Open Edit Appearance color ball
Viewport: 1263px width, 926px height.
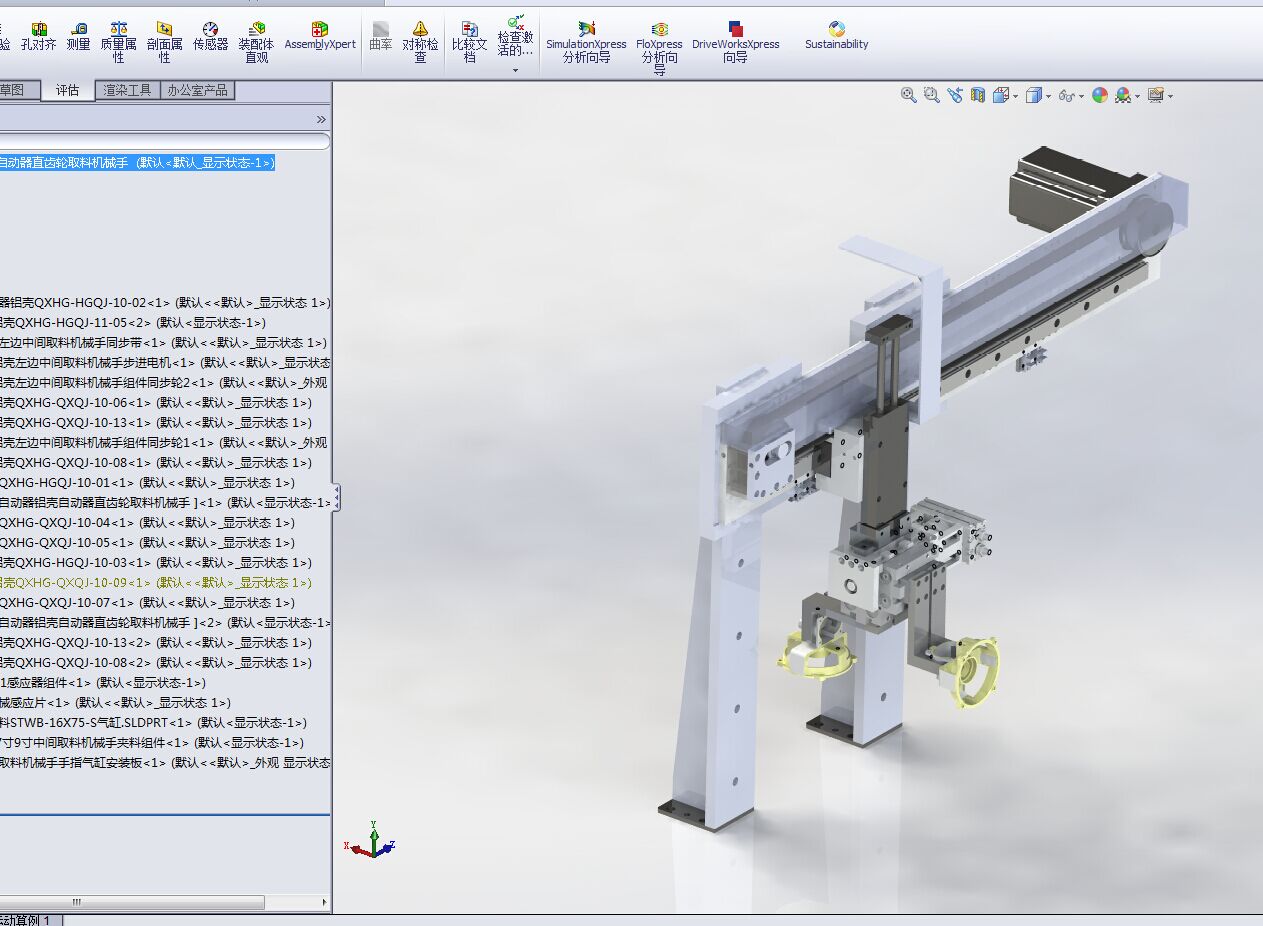click(x=1100, y=95)
